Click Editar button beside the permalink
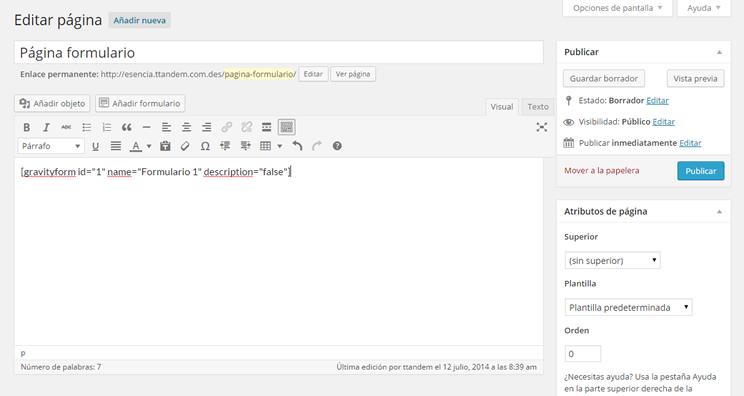 click(313, 74)
